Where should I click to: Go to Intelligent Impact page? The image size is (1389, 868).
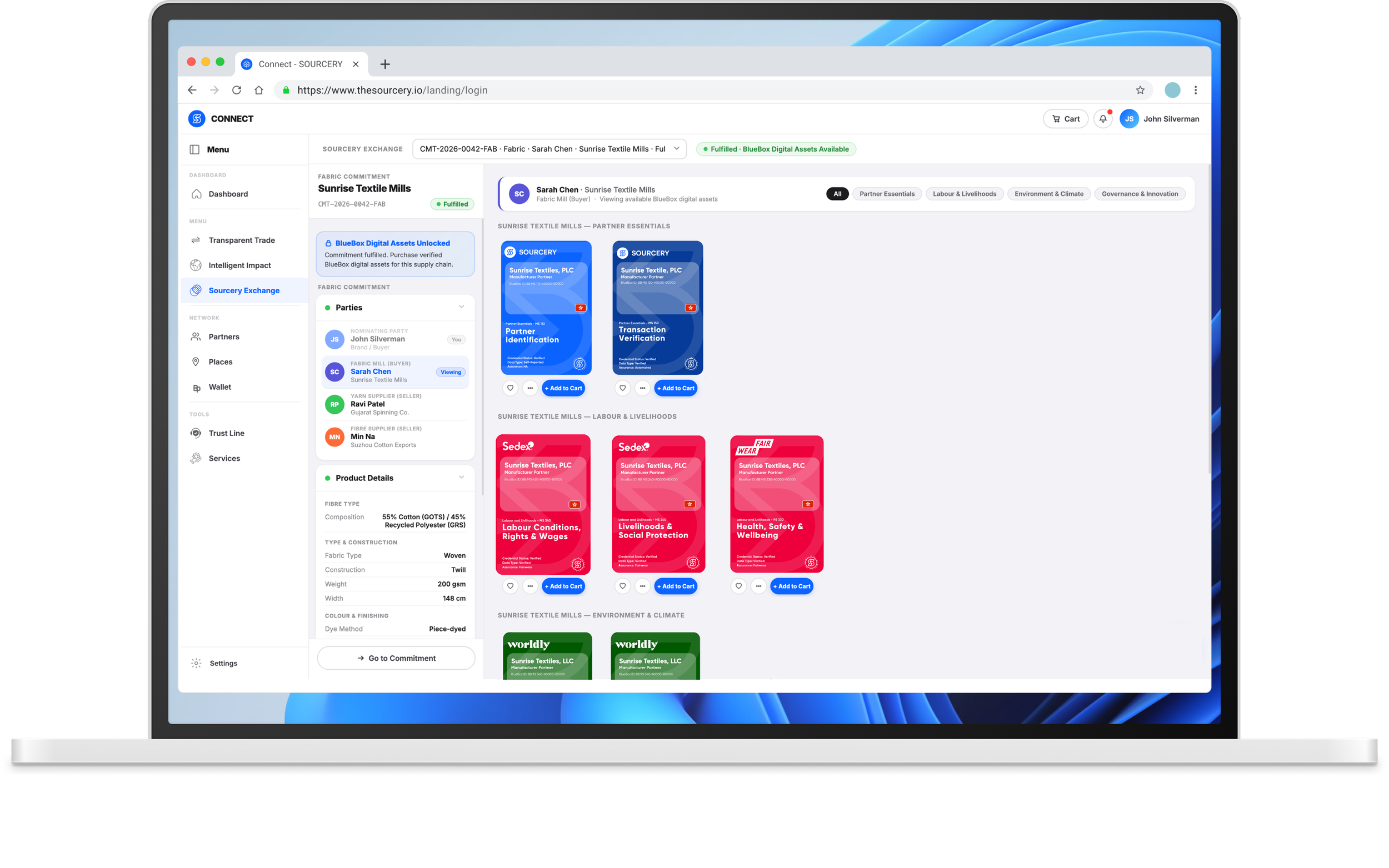(239, 265)
